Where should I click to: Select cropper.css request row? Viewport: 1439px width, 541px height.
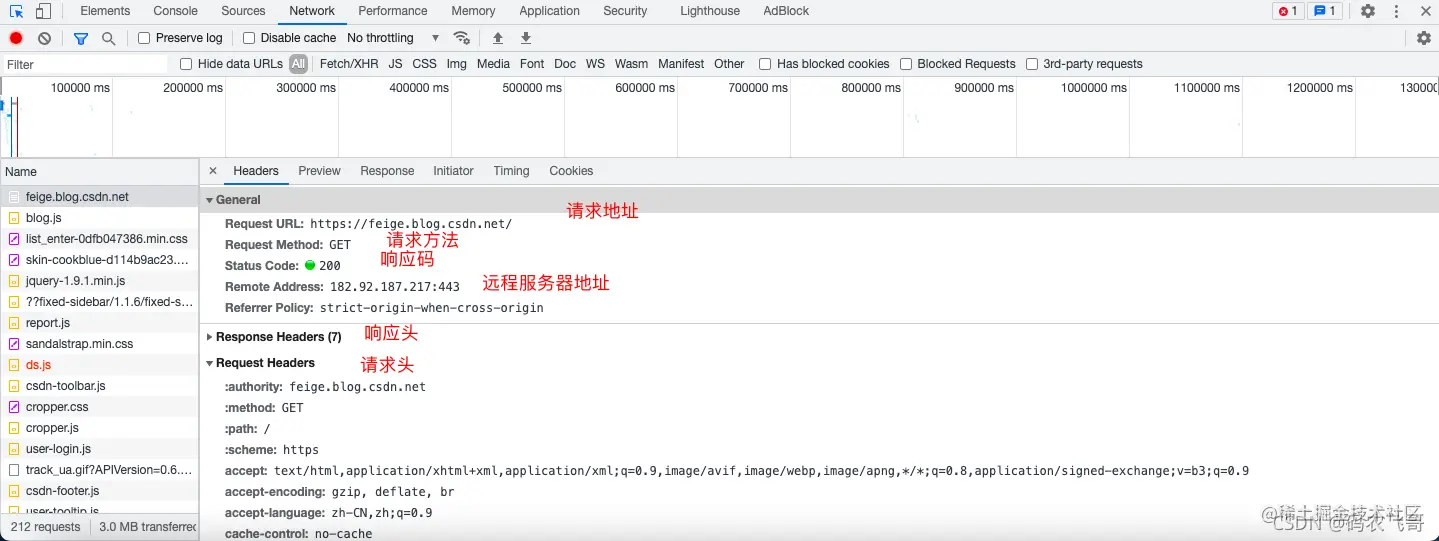tap(99, 407)
